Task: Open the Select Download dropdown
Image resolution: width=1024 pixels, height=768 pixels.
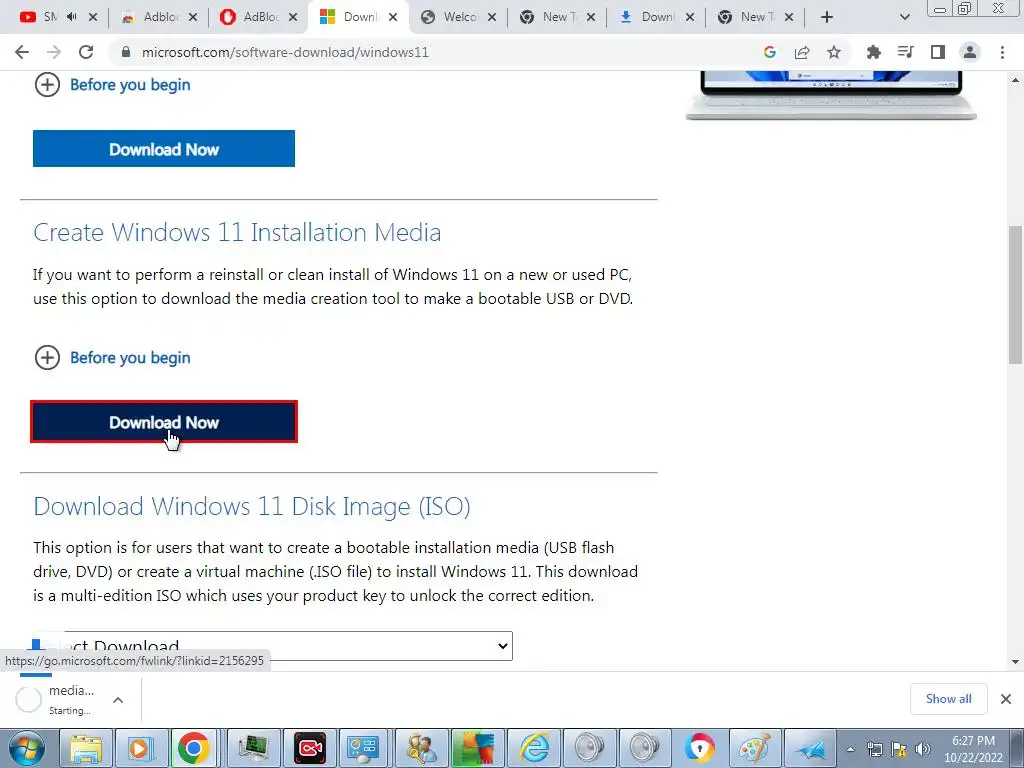Action: pos(272,646)
